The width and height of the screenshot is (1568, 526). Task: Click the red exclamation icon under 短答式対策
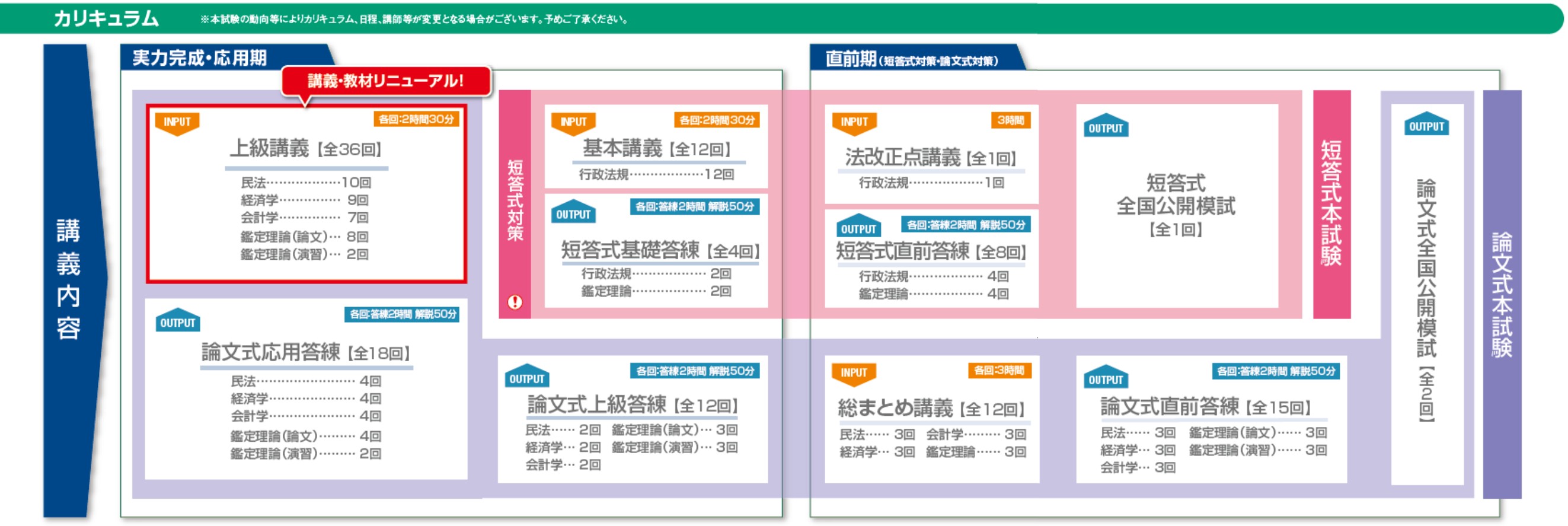[515, 302]
